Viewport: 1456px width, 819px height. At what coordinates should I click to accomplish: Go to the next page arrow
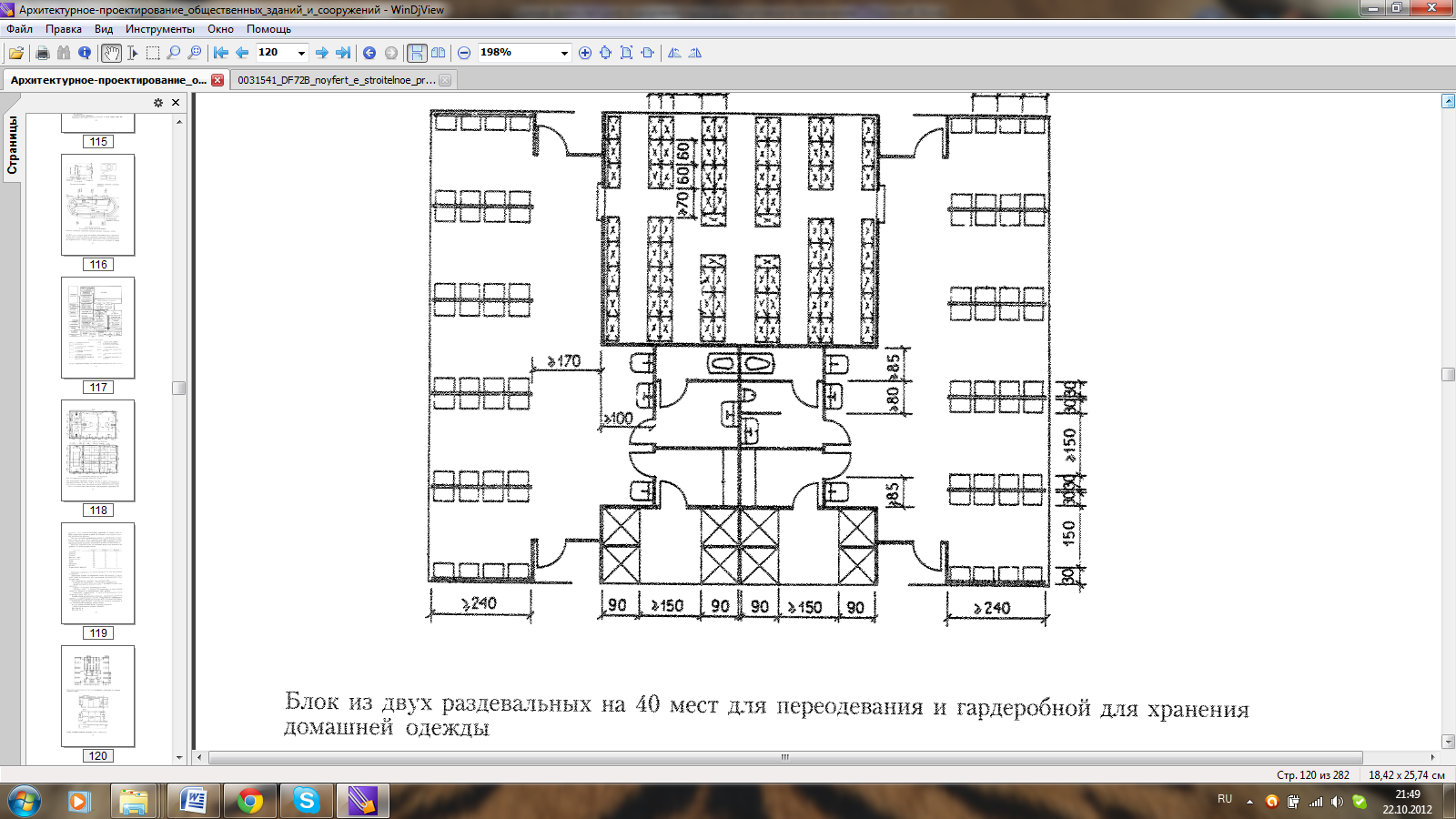pos(321,53)
